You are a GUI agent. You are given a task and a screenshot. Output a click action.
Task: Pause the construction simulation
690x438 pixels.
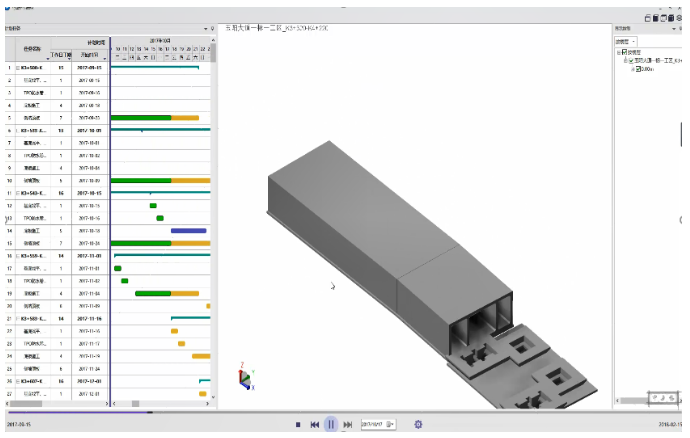(x=331, y=424)
